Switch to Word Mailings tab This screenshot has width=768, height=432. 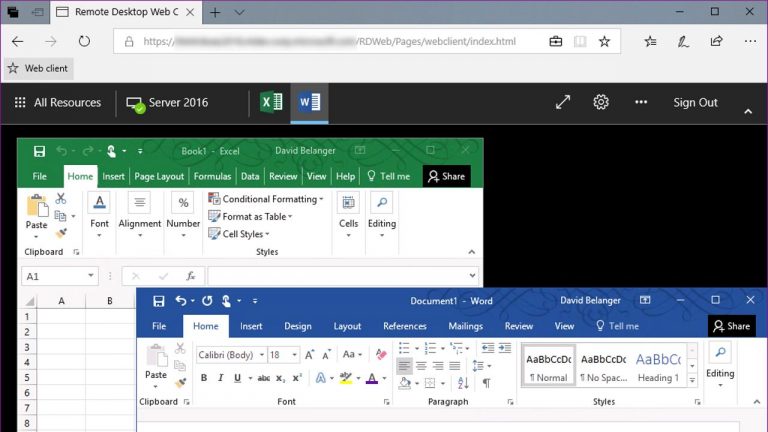[465, 326]
